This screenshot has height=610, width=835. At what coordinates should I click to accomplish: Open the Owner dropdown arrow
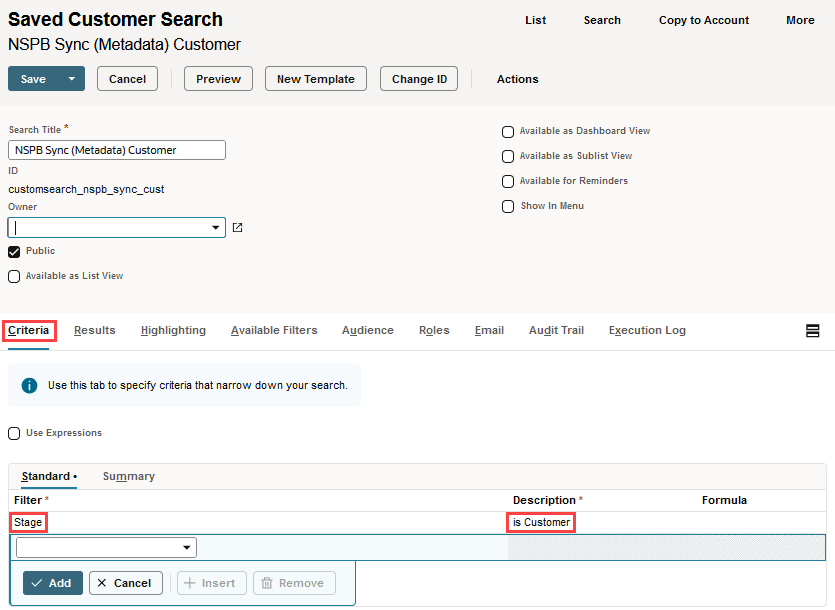pyautogui.click(x=215, y=227)
